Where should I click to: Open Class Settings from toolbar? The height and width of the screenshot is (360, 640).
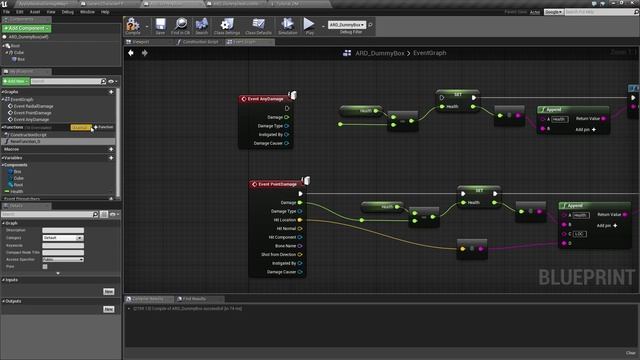click(x=227, y=26)
